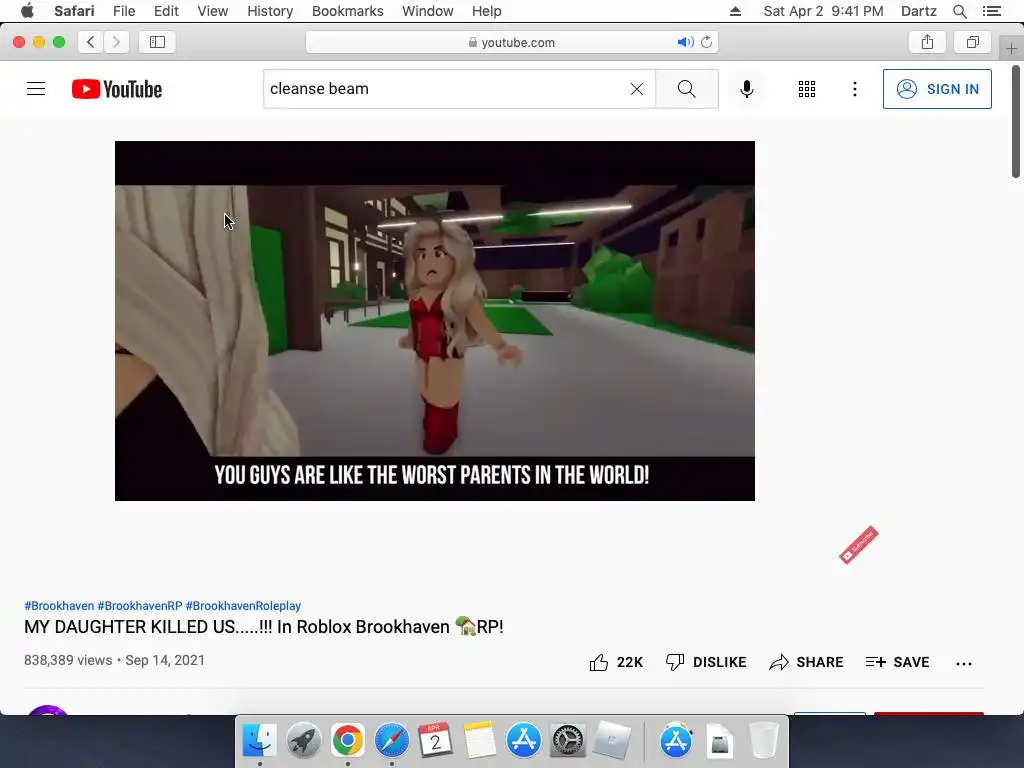The height and width of the screenshot is (768, 1024).
Task: Open more actions ellipsis below video
Action: (x=964, y=664)
